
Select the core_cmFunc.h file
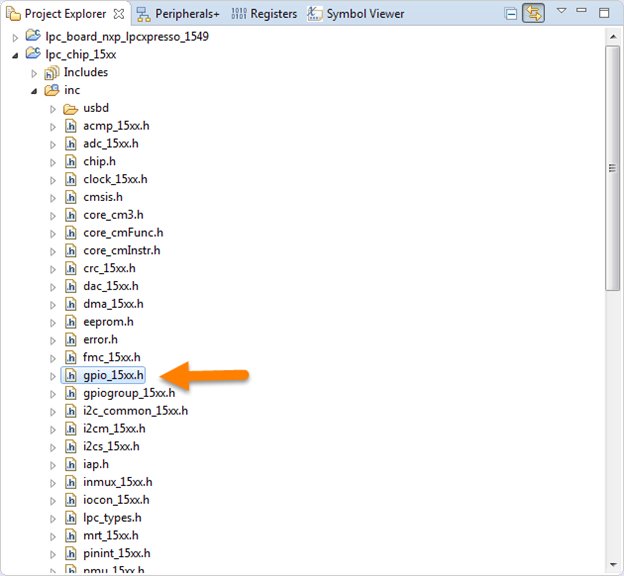tap(123, 233)
